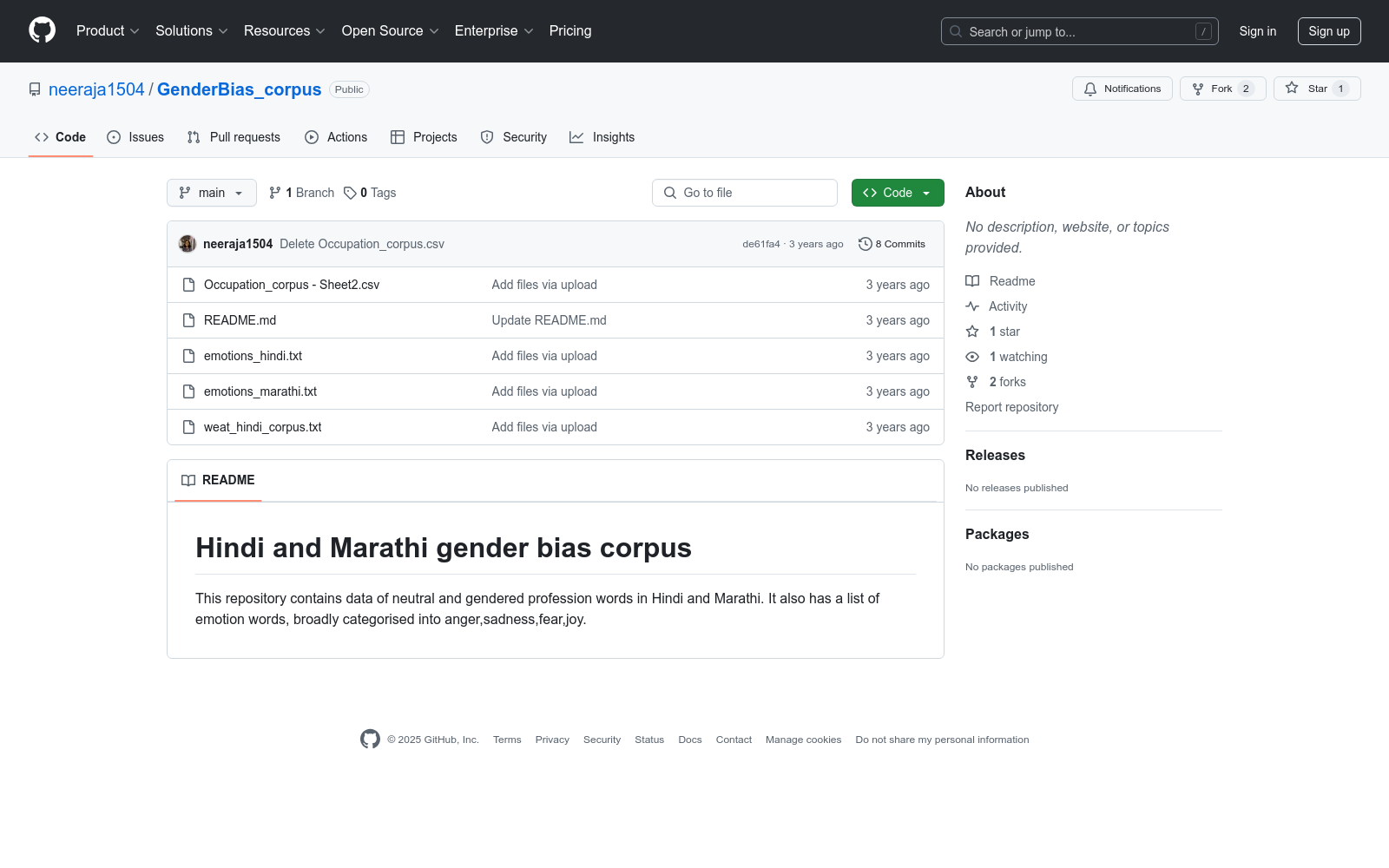Open weat_hindi_corpus.txt

pos(262,427)
